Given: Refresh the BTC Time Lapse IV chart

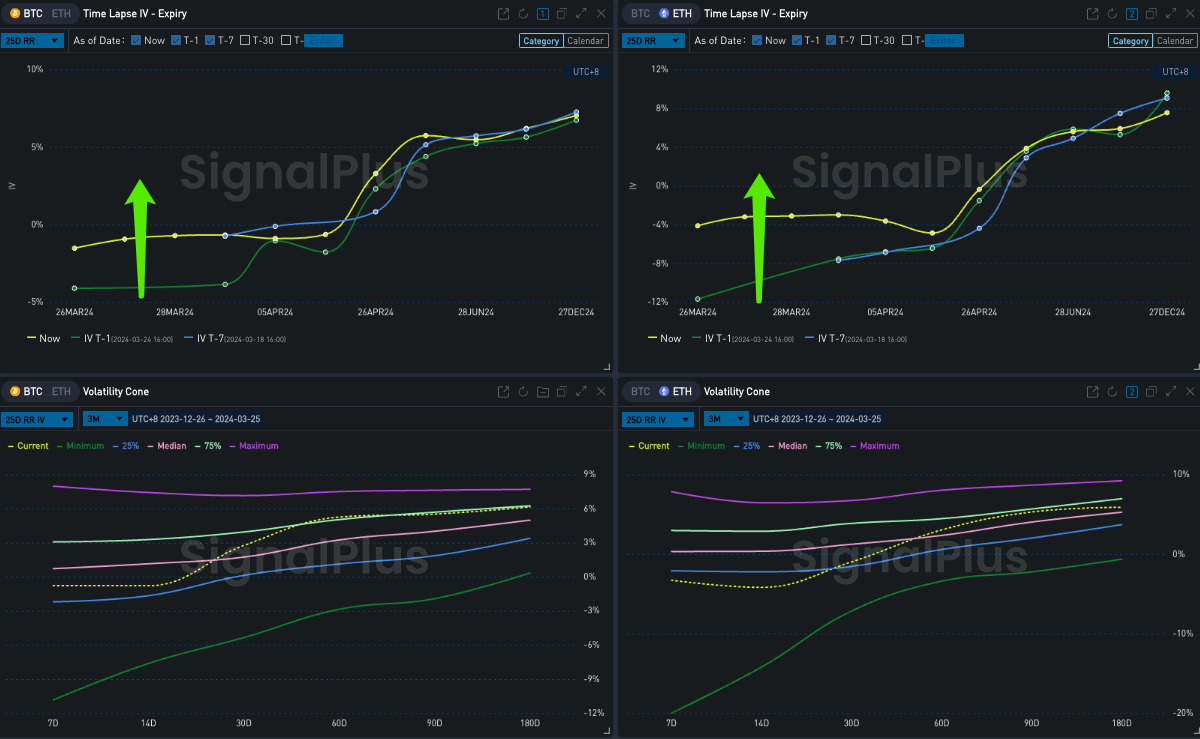Looking at the screenshot, I should click(524, 14).
